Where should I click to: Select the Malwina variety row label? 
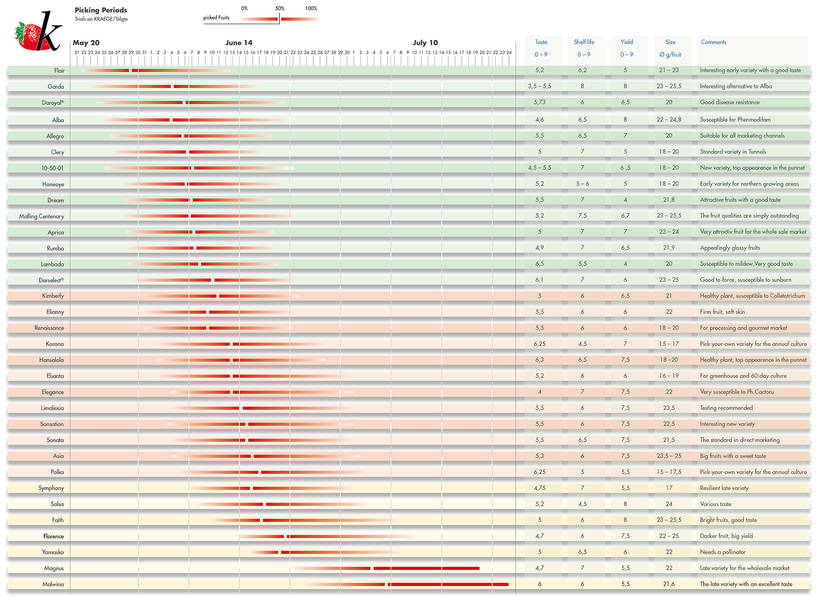(54, 584)
